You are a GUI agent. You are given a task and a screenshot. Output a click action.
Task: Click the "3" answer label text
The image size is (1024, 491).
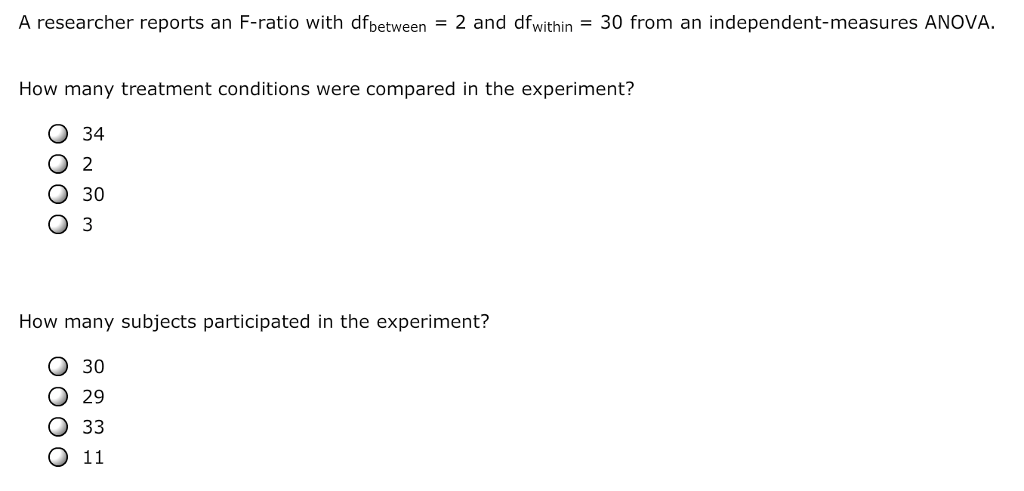tap(87, 225)
